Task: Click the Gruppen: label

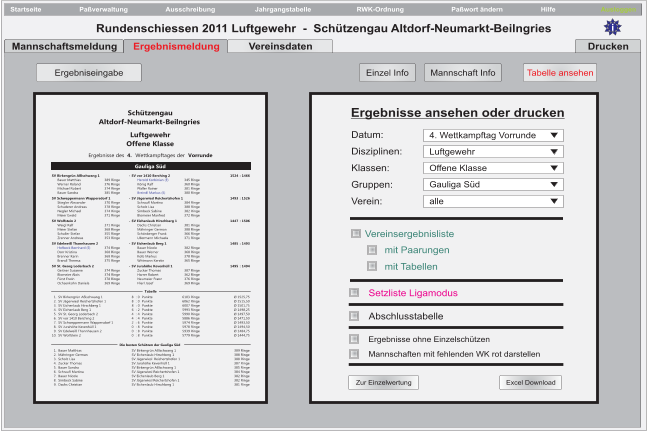Action: 372,184
